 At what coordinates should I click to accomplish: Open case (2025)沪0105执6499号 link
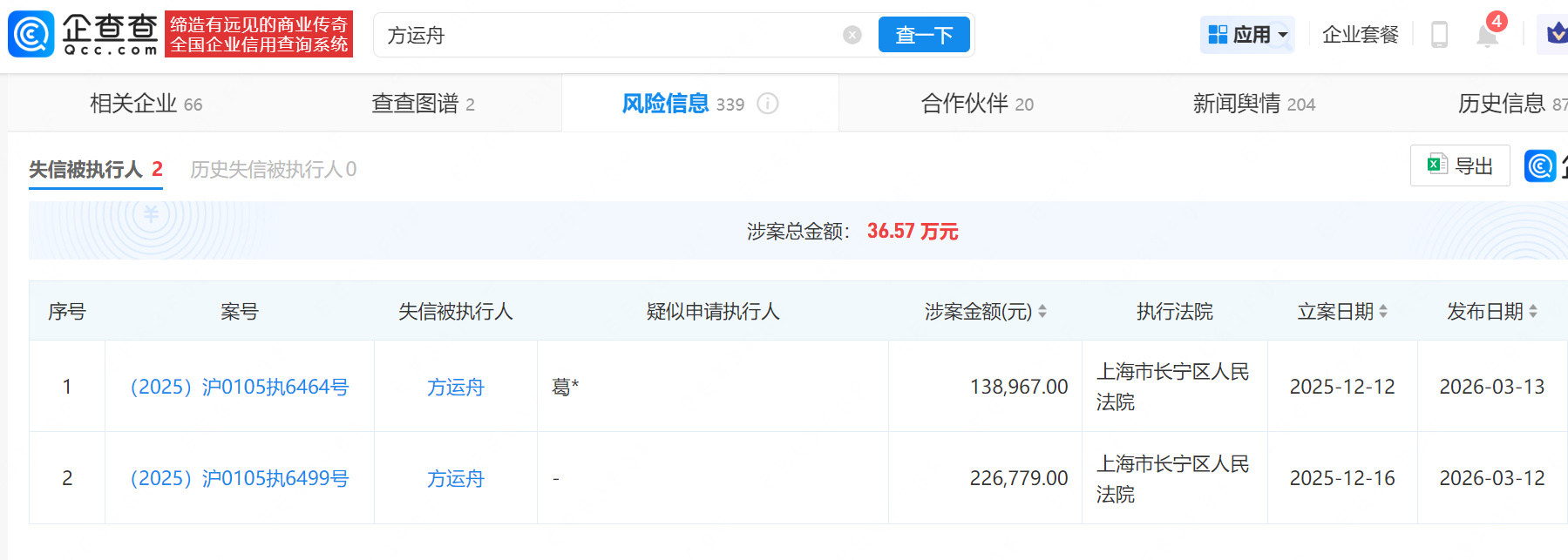(x=239, y=478)
